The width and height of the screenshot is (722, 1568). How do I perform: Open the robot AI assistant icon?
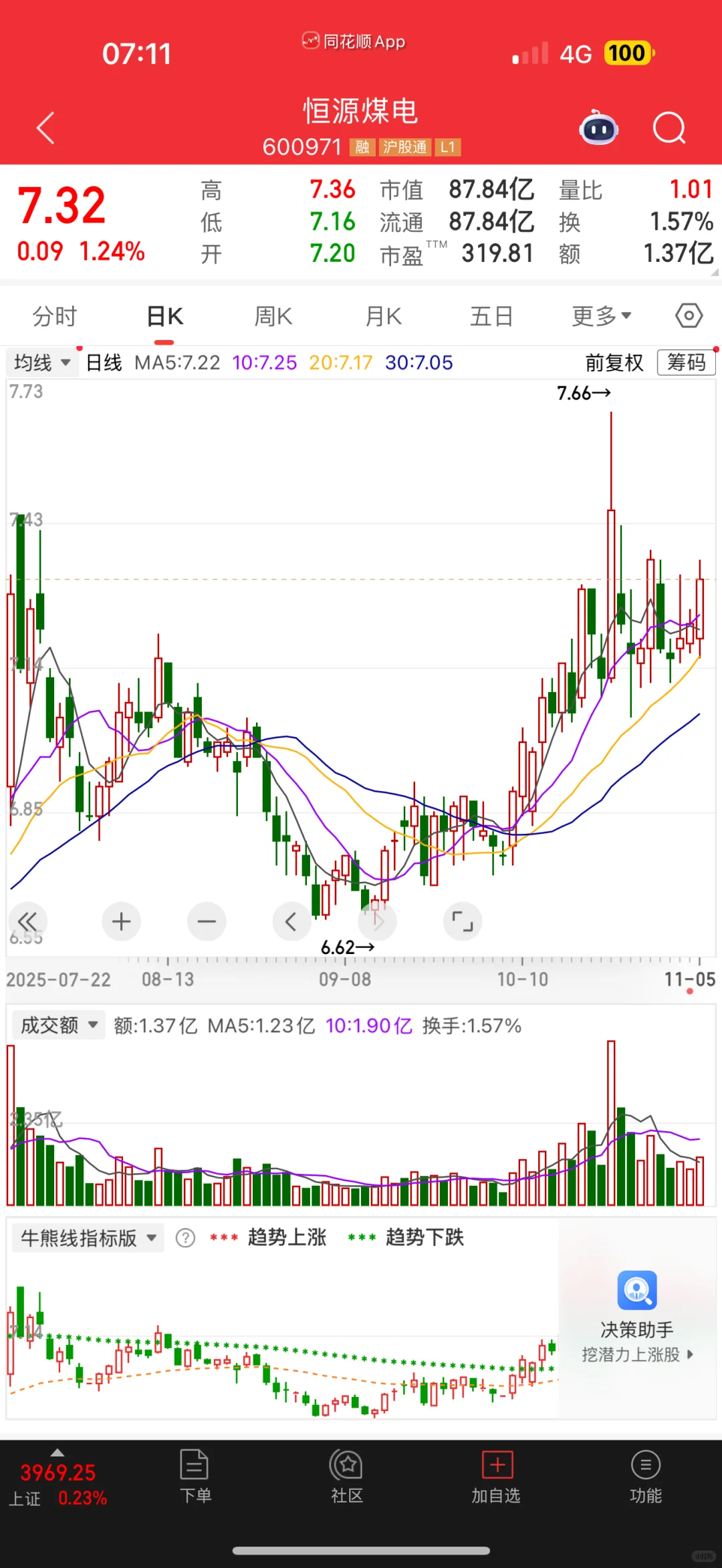pos(599,128)
